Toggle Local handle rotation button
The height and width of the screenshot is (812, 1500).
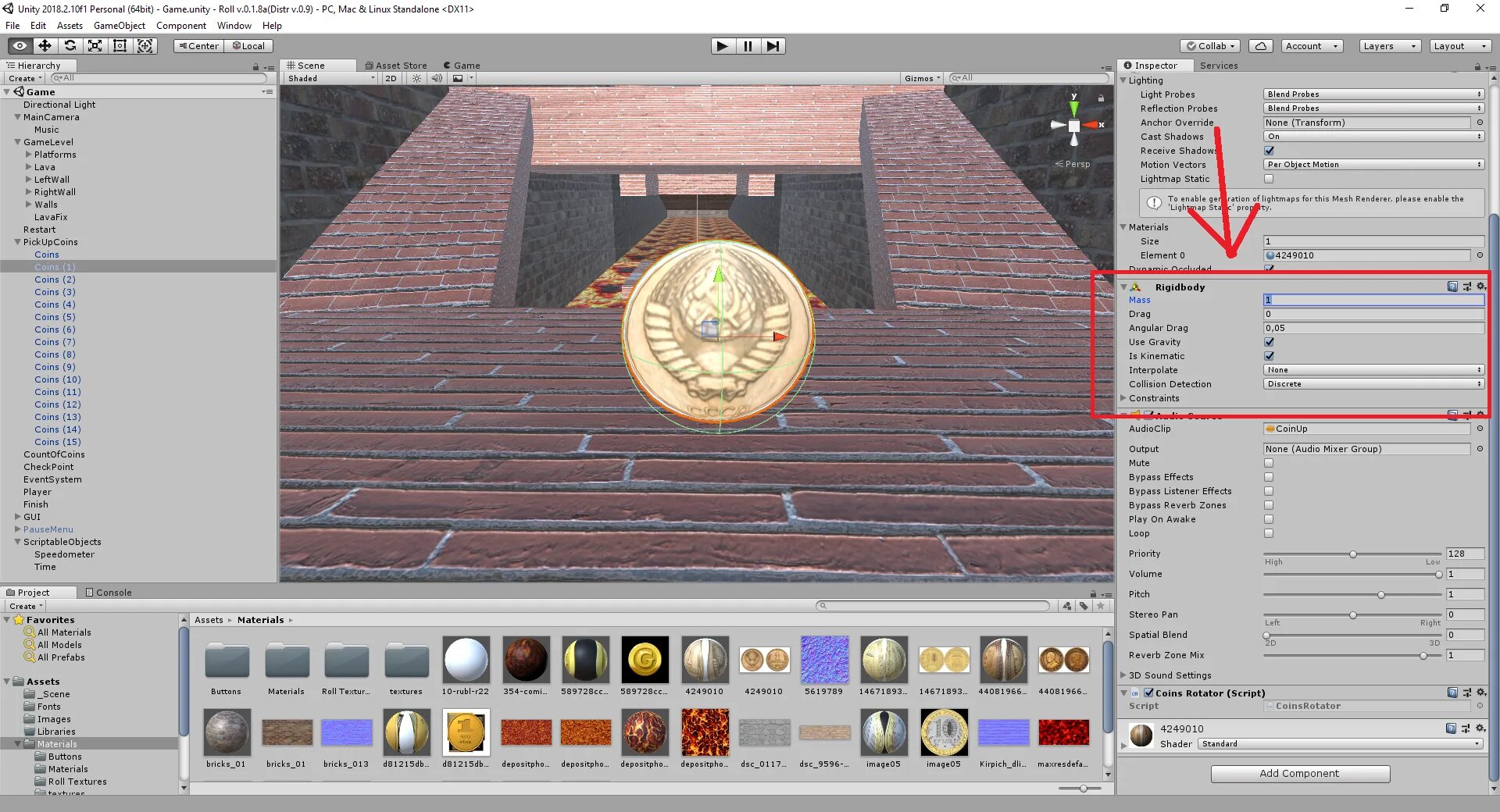click(248, 46)
